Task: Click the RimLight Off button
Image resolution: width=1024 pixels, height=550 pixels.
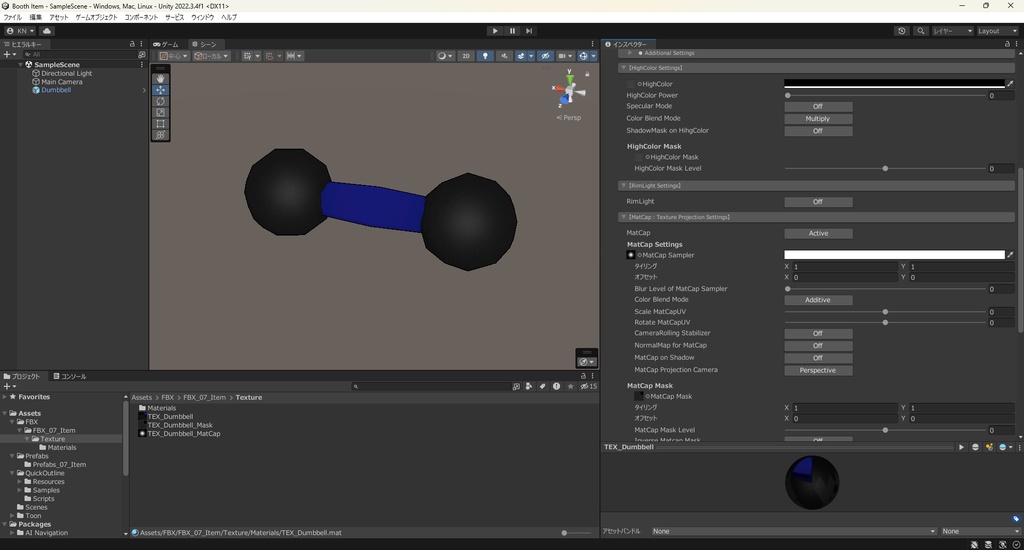Action: point(818,202)
